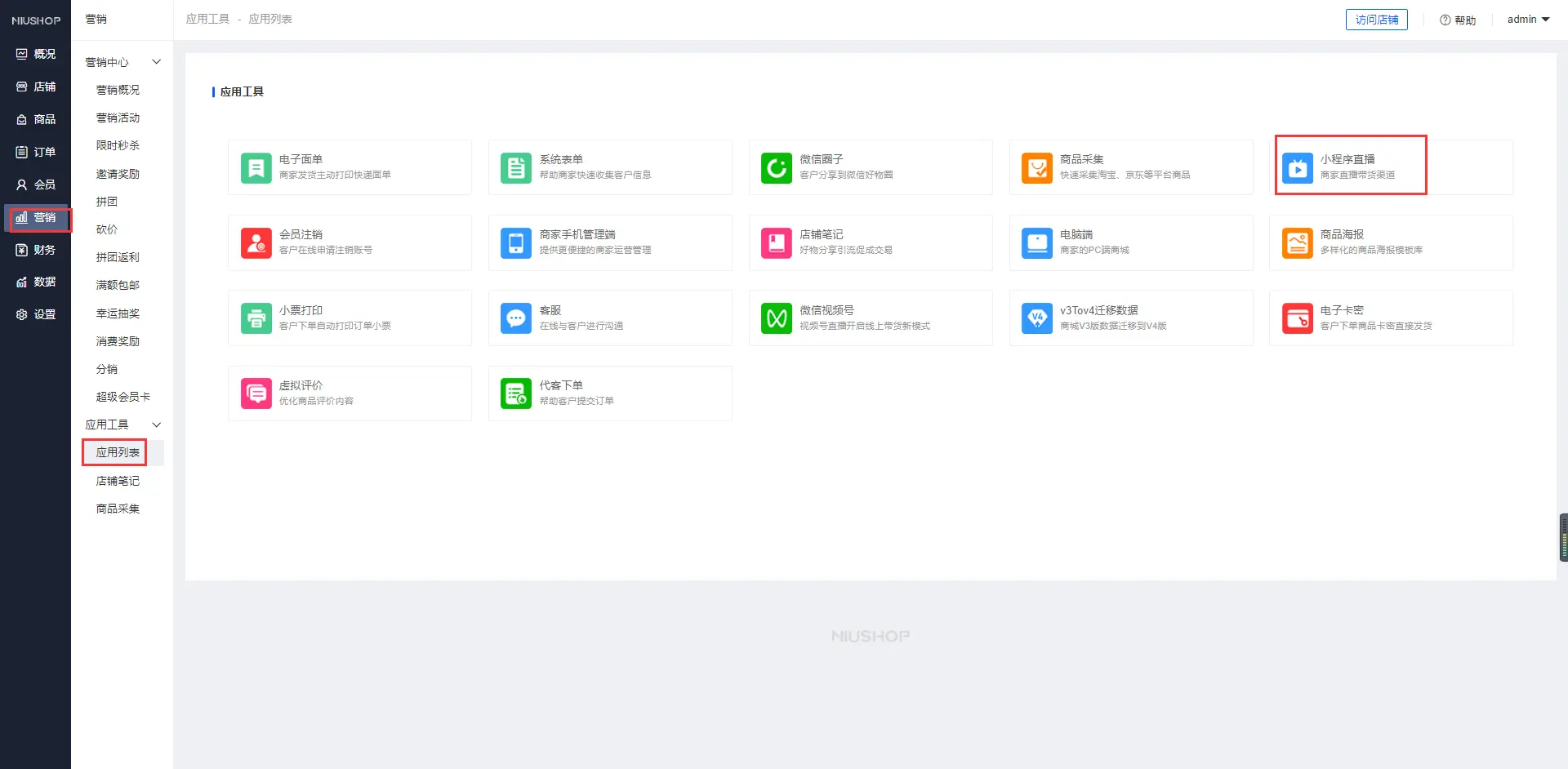The width and height of the screenshot is (1568, 769).
Task: Click the 应用工具 breadcrumb link
Action: (x=207, y=19)
